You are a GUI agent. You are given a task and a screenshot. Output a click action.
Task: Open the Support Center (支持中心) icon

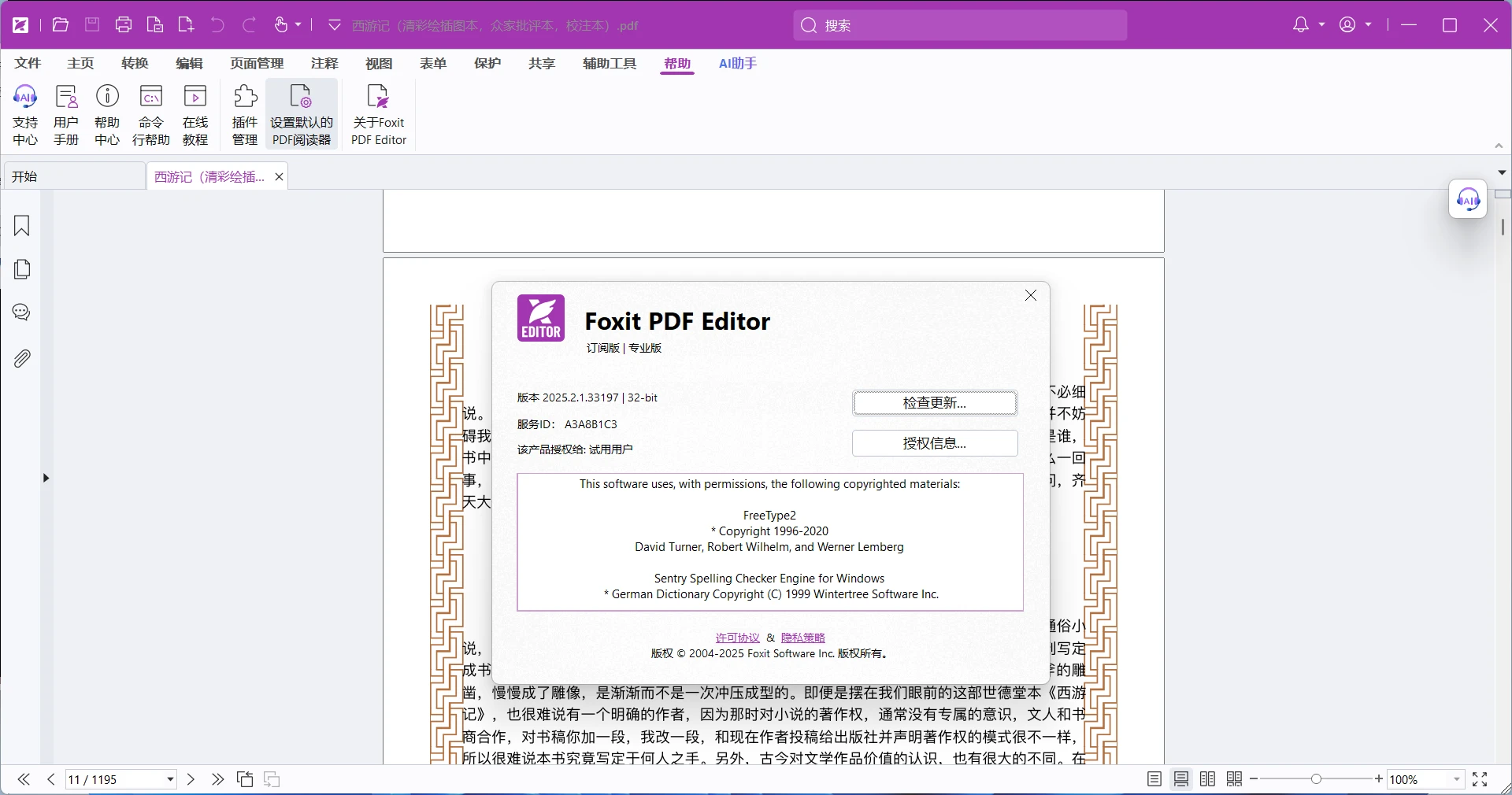[25, 115]
